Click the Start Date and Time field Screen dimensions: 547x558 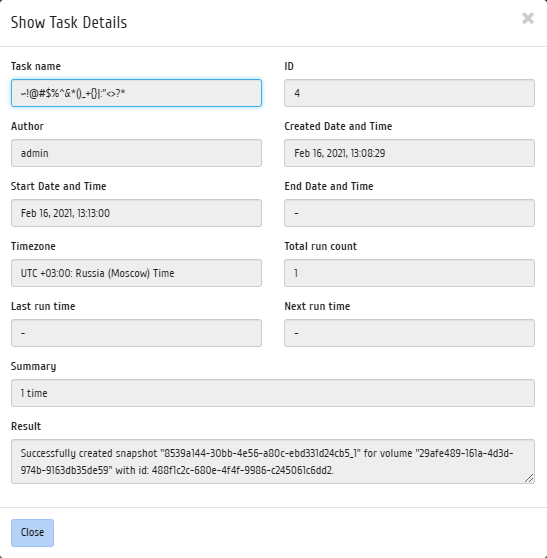click(136, 213)
